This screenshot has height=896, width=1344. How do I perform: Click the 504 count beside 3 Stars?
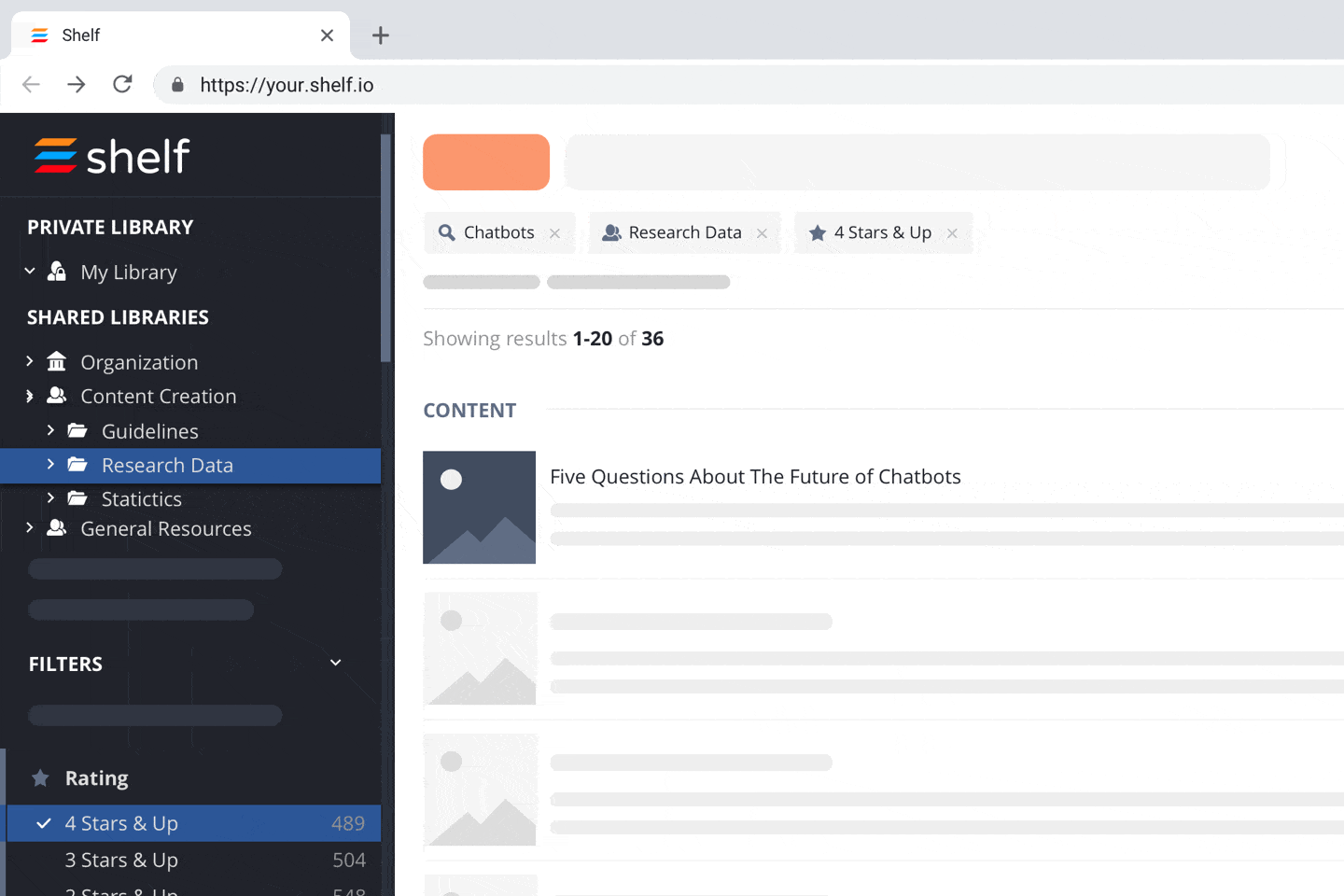pos(349,860)
